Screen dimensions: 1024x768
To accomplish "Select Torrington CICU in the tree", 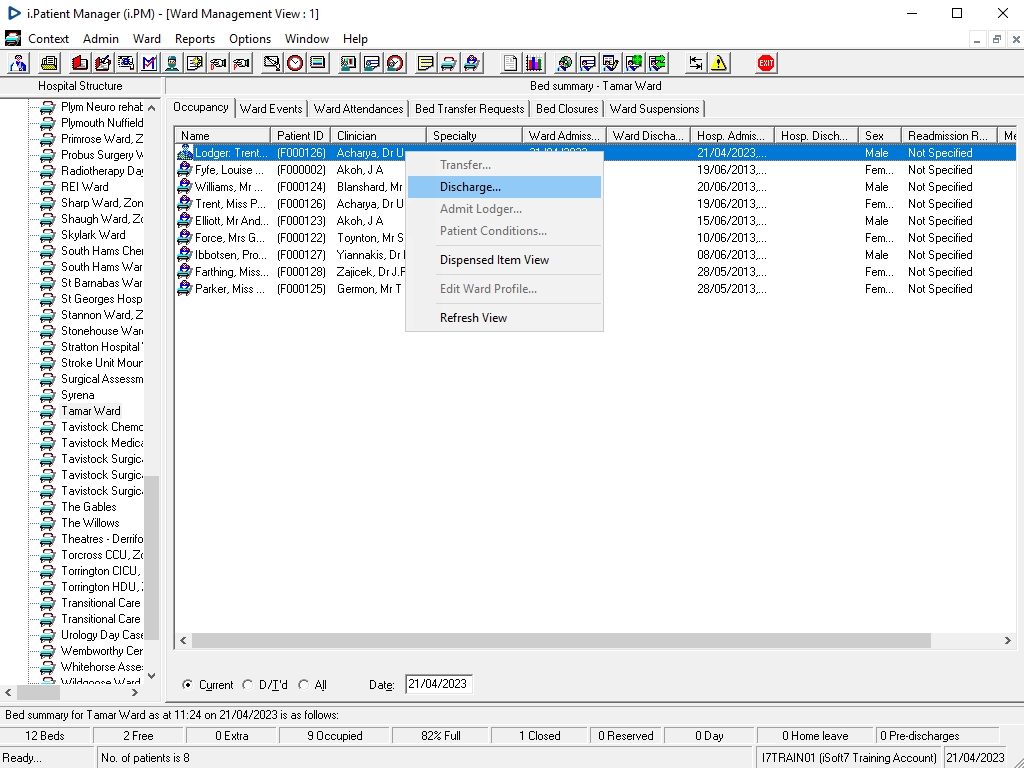I will [x=101, y=571].
